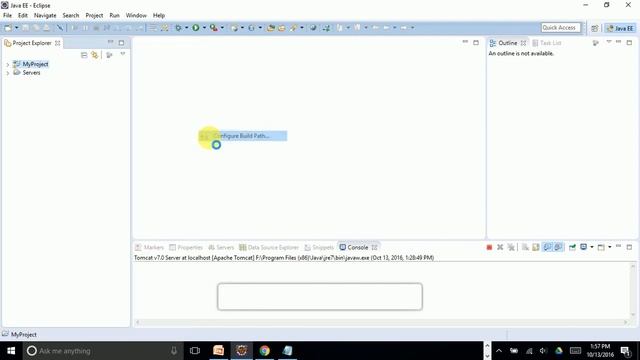640x360 pixels.
Task: Open the Project menu
Action: 94,16
